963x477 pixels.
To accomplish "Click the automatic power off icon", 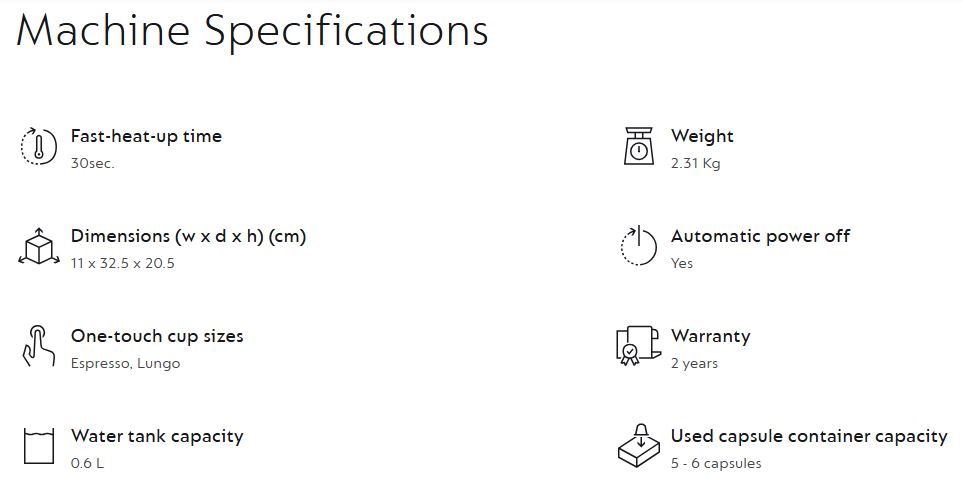I will coord(639,246).
